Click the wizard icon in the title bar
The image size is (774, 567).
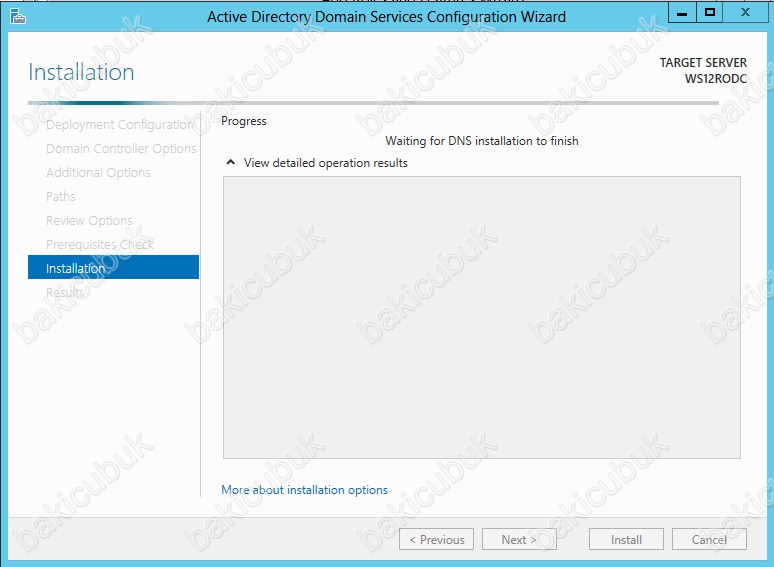coord(18,16)
